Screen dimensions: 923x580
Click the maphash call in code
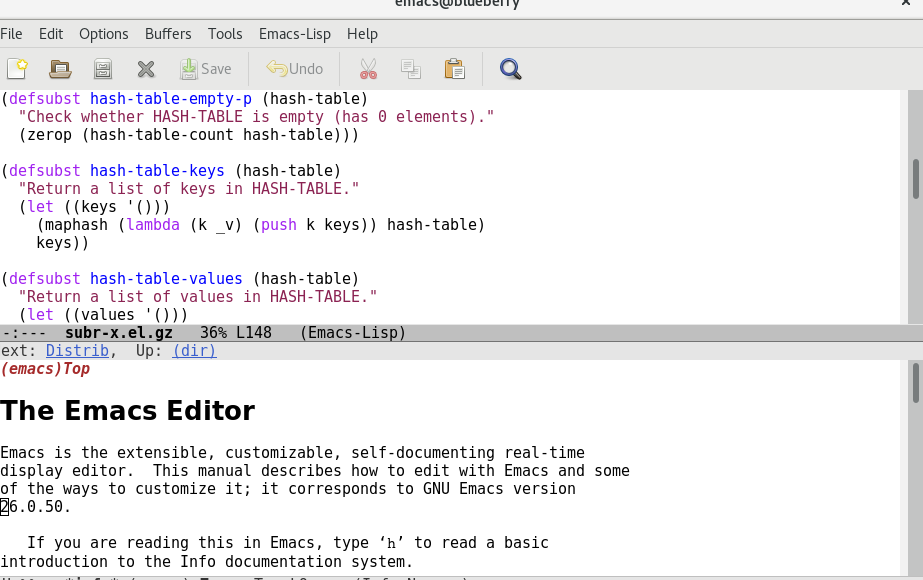pyautogui.click(x=77, y=225)
